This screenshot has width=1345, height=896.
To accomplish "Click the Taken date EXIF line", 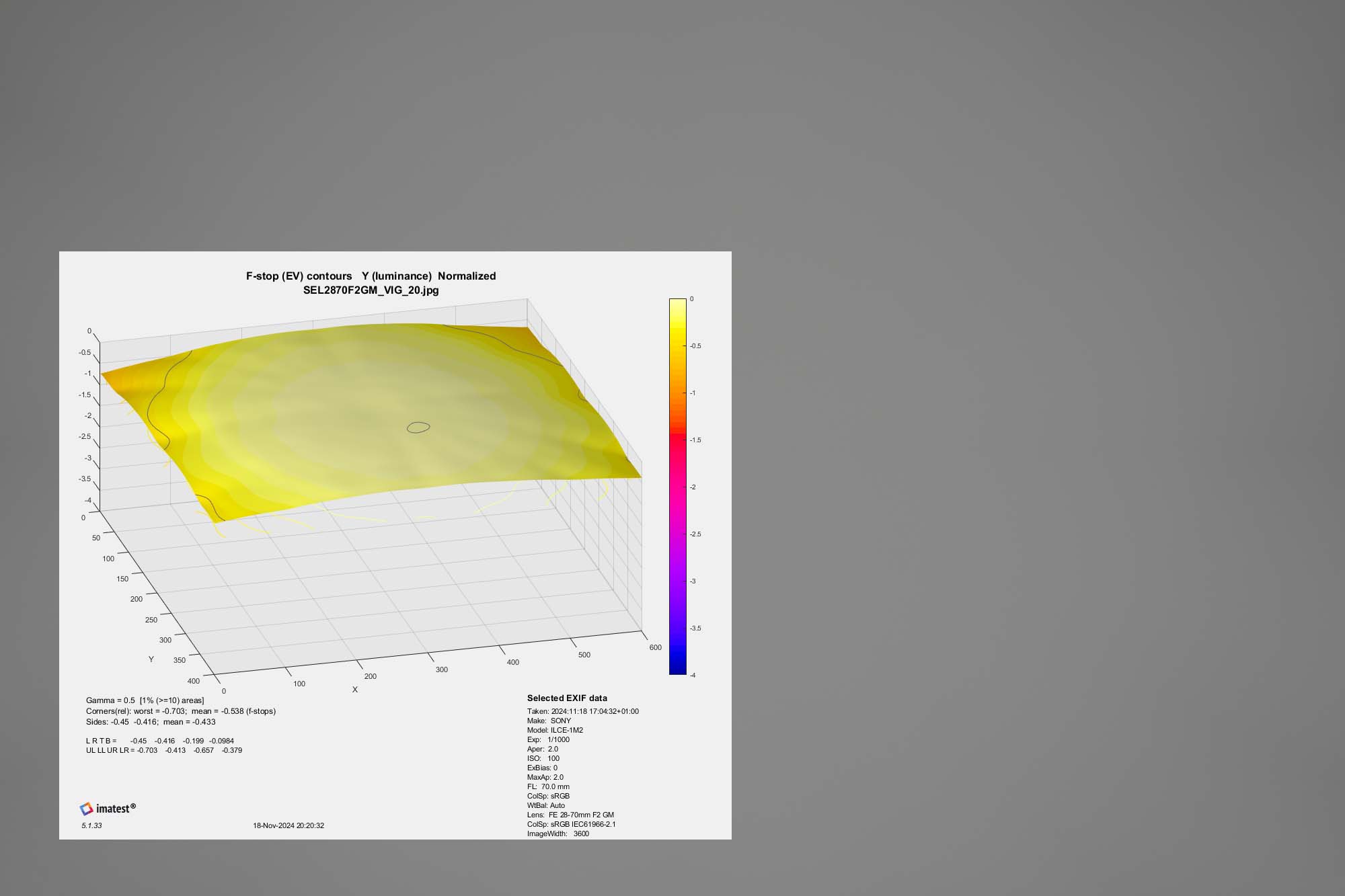I will pos(582,711).
